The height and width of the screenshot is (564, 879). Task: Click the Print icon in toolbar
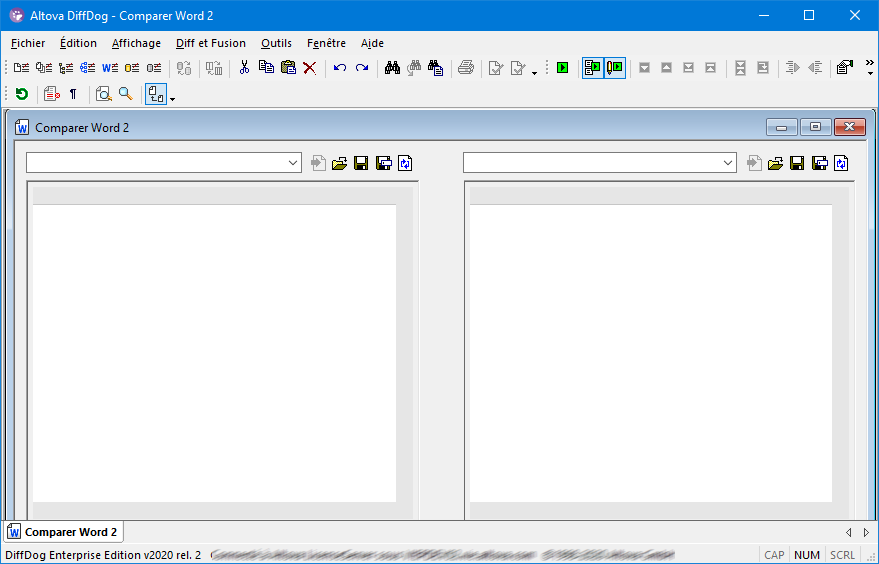466,68
